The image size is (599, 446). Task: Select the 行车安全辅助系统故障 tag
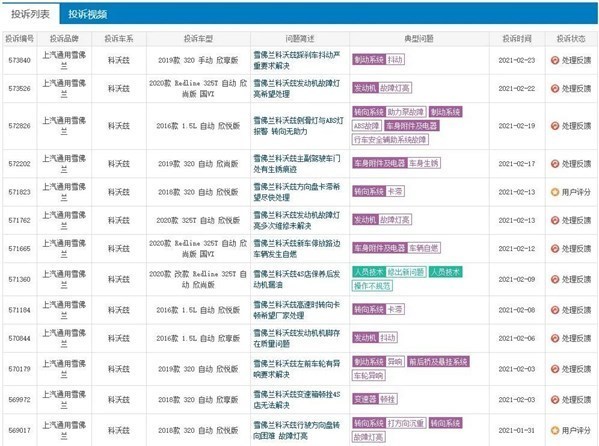pos(390,139)
